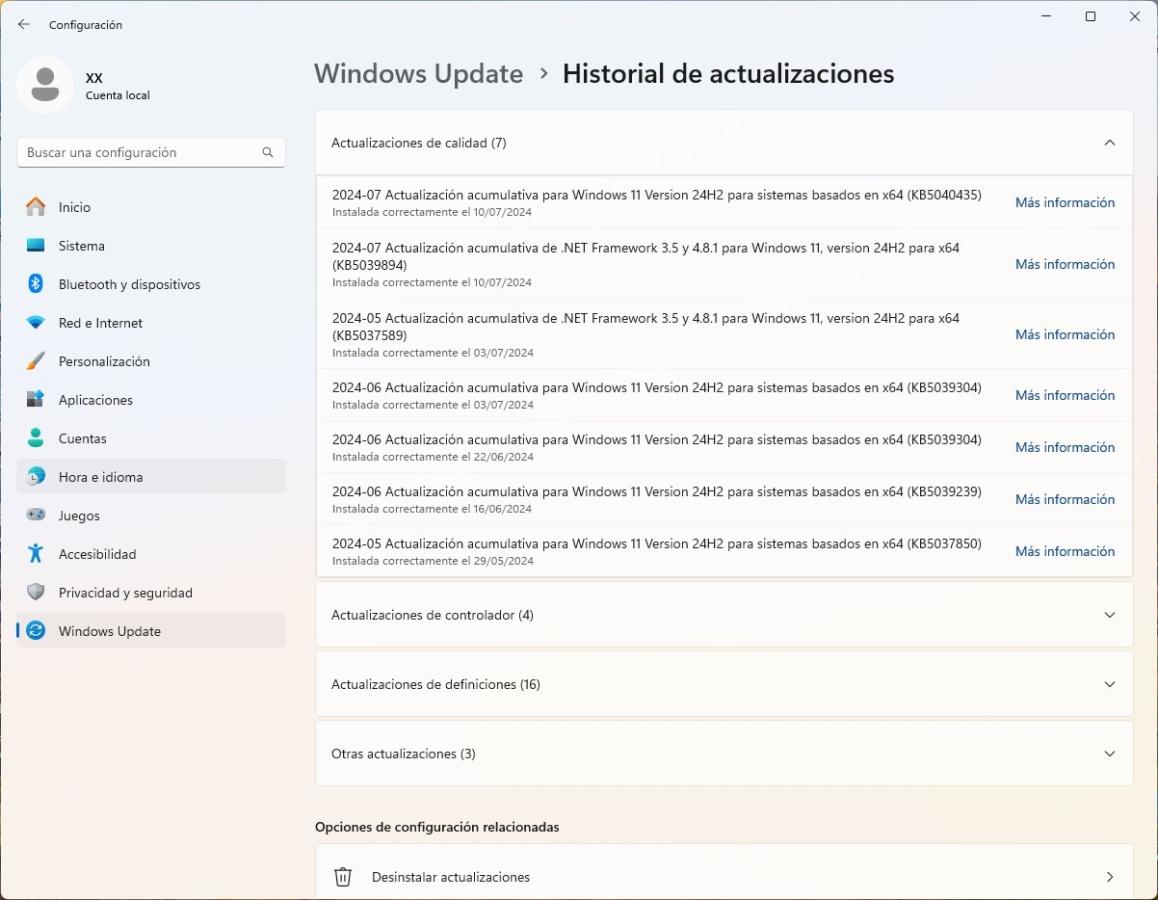Open Accesibilidad settings
Screen dimensions: 1158x900
[151, 554]
